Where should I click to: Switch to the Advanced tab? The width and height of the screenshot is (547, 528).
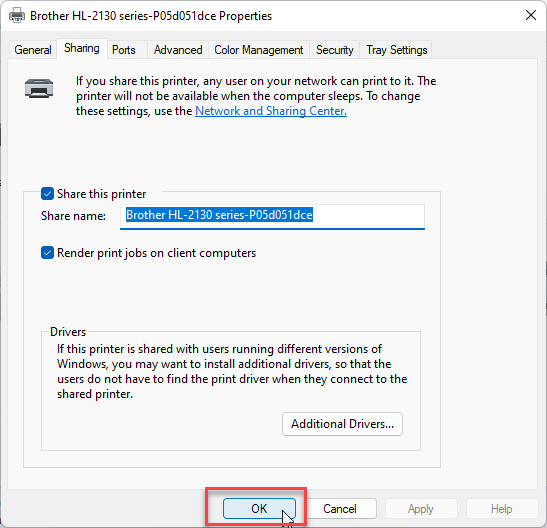[x=178, y=50]
